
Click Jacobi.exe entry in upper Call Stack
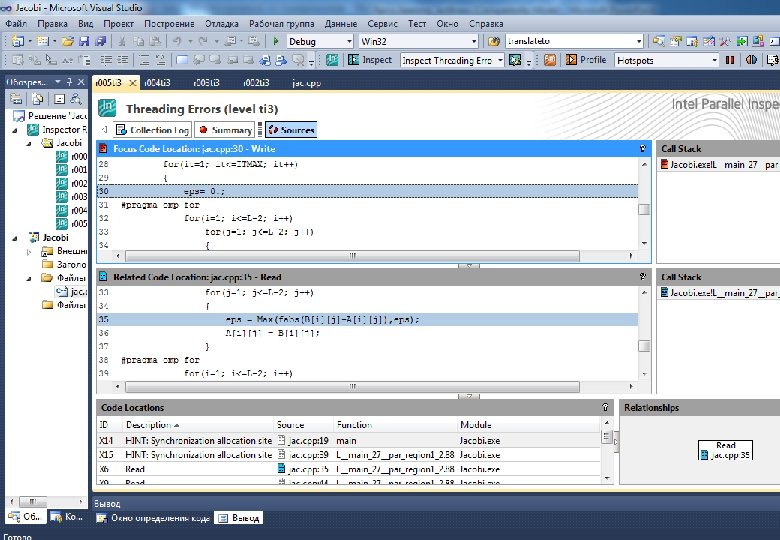click(x=719, y=165)
